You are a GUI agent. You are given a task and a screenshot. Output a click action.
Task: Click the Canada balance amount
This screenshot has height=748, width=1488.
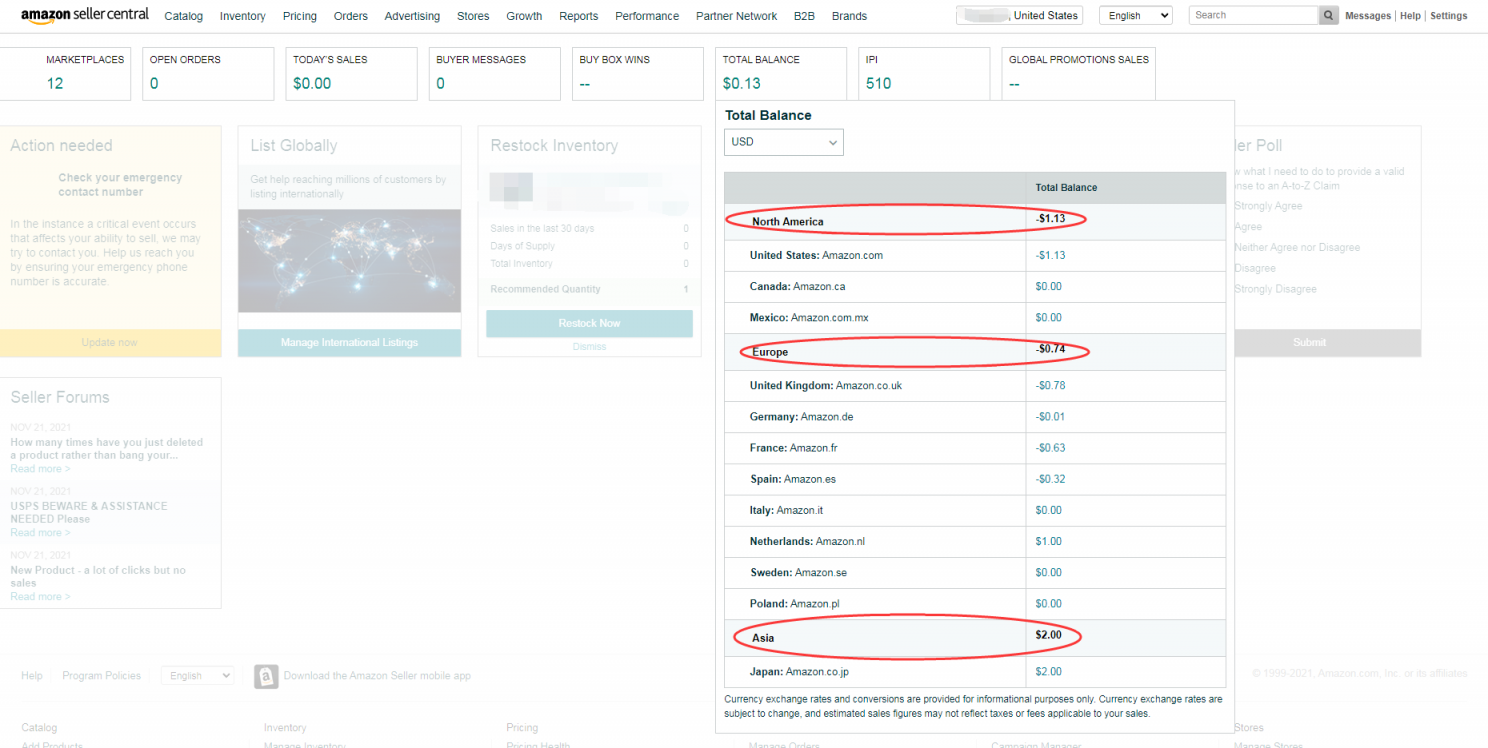[1049, 286]
